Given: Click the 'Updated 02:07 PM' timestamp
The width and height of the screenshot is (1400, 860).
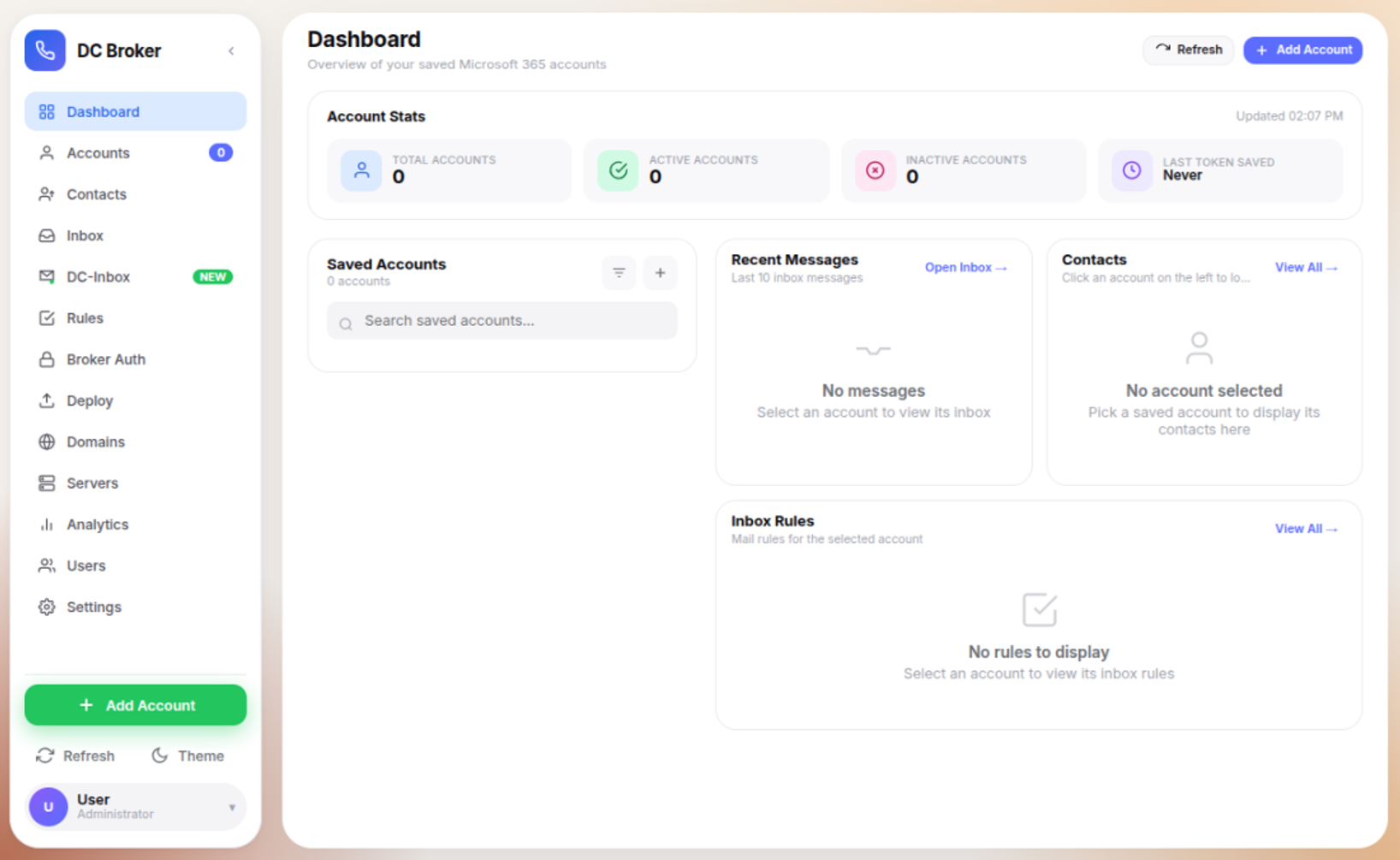Looking at the screenshot, I should coord(1289,116).
